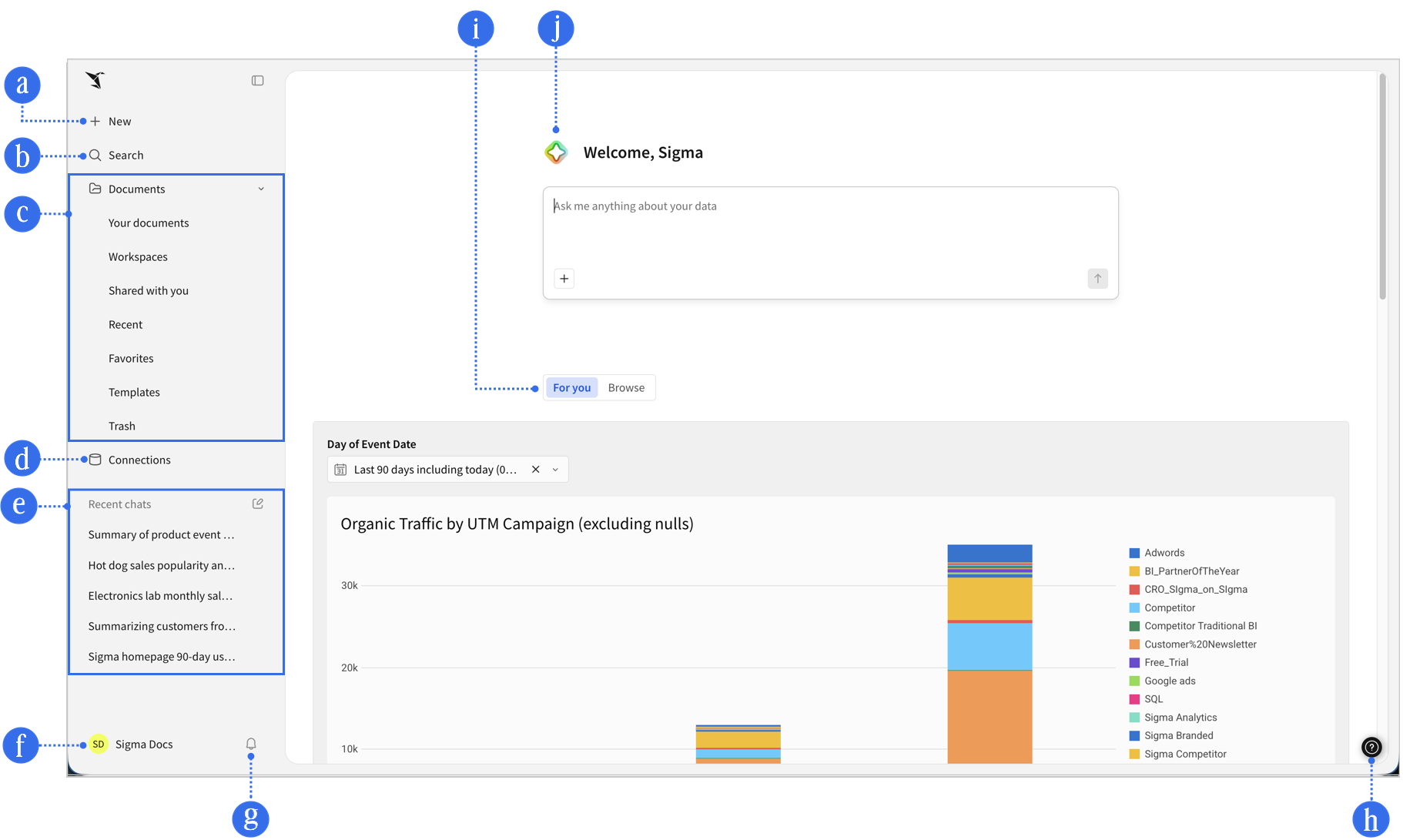This screenshot has width=1403, height=840.
Task: Click New in sidebar
Action: coord(119,122)
